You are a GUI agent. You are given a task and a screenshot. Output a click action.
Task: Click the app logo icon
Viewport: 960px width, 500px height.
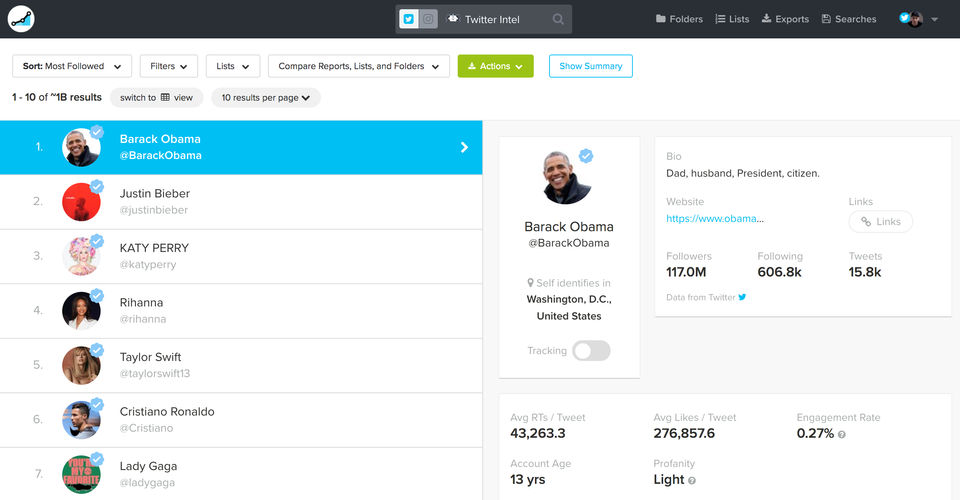tap(21, 18)
